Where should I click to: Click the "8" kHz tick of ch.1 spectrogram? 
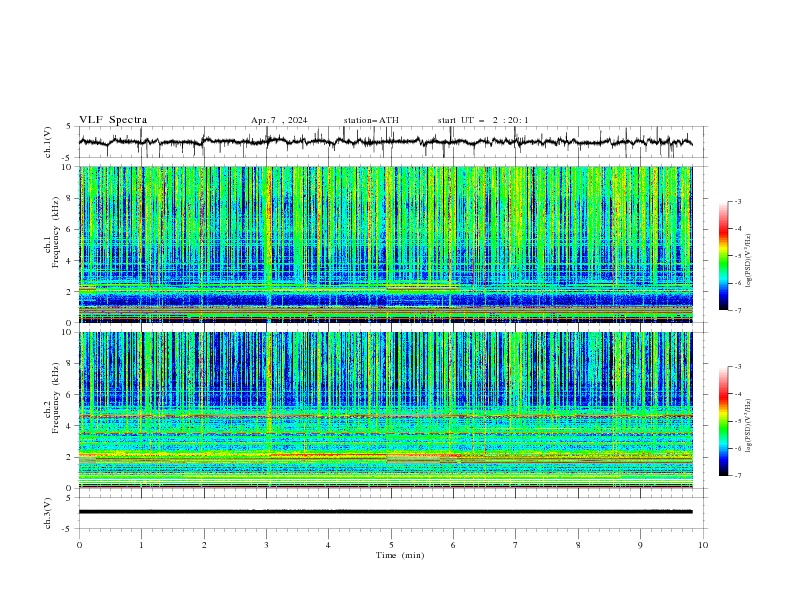pos(70,198)
